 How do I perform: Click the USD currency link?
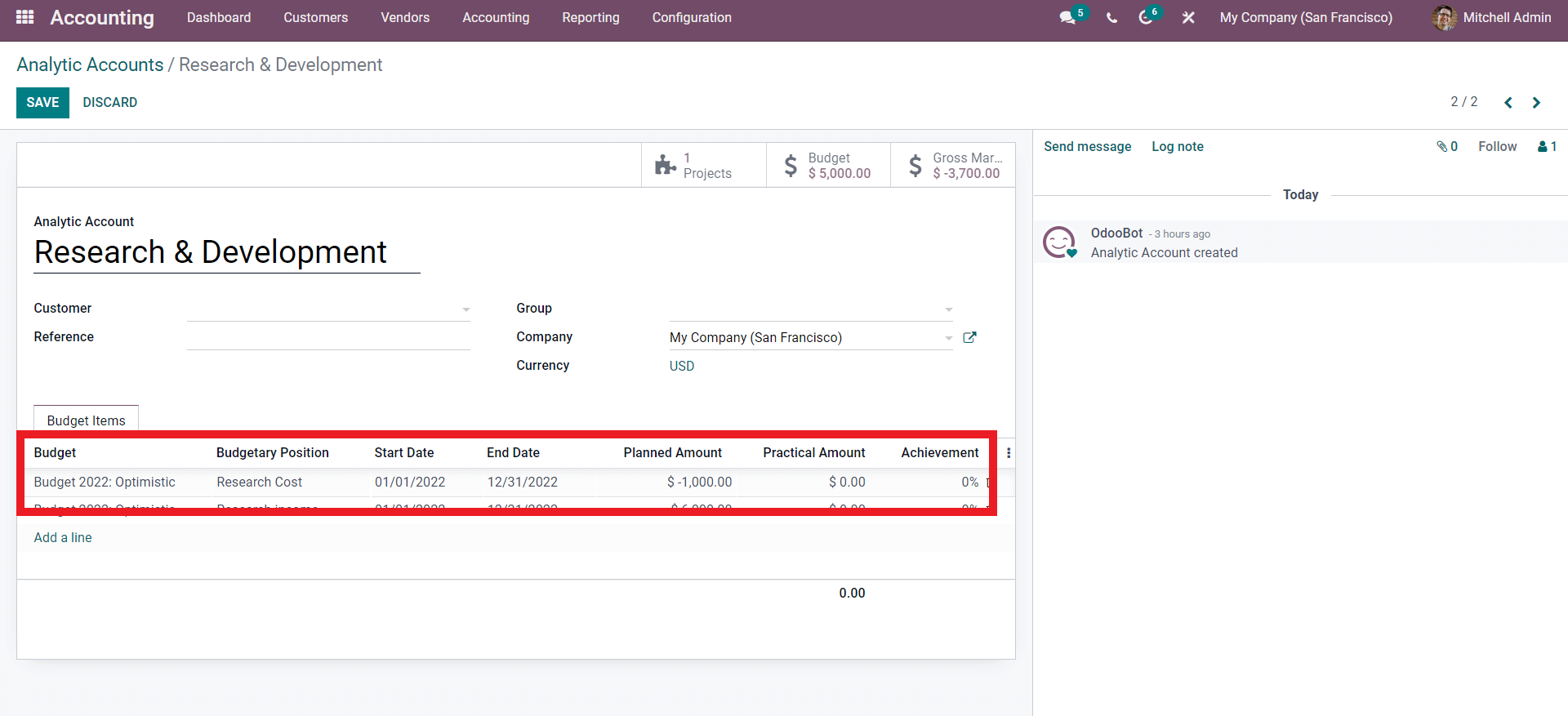pyautogui.click(x=682, y=367)
